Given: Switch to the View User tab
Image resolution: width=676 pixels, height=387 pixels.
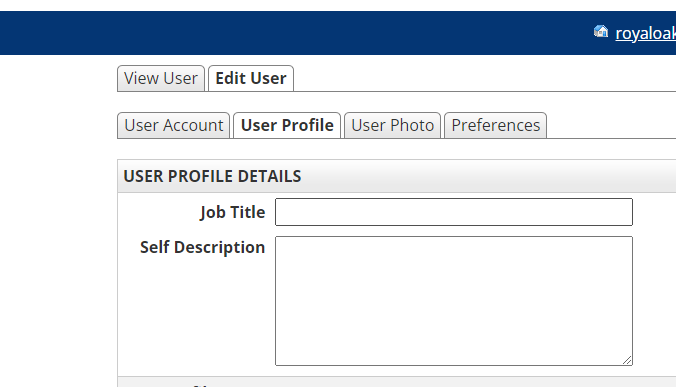Looking at the screenshot, I should (x=161, y=78).
